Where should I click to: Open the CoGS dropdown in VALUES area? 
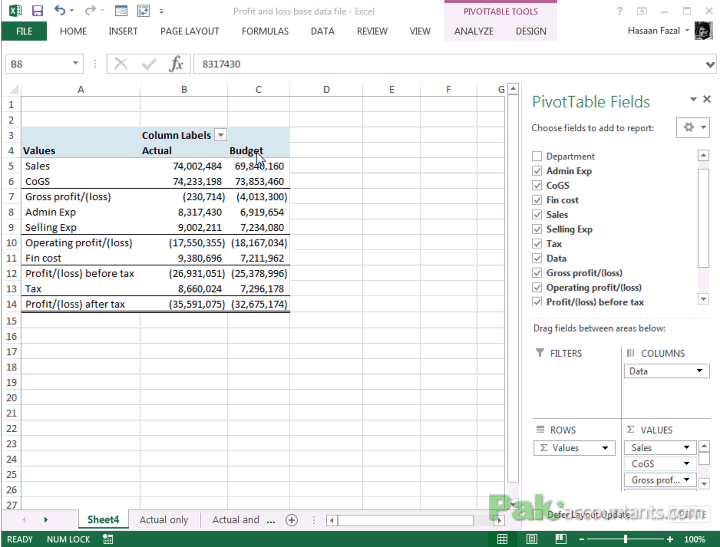686,463
